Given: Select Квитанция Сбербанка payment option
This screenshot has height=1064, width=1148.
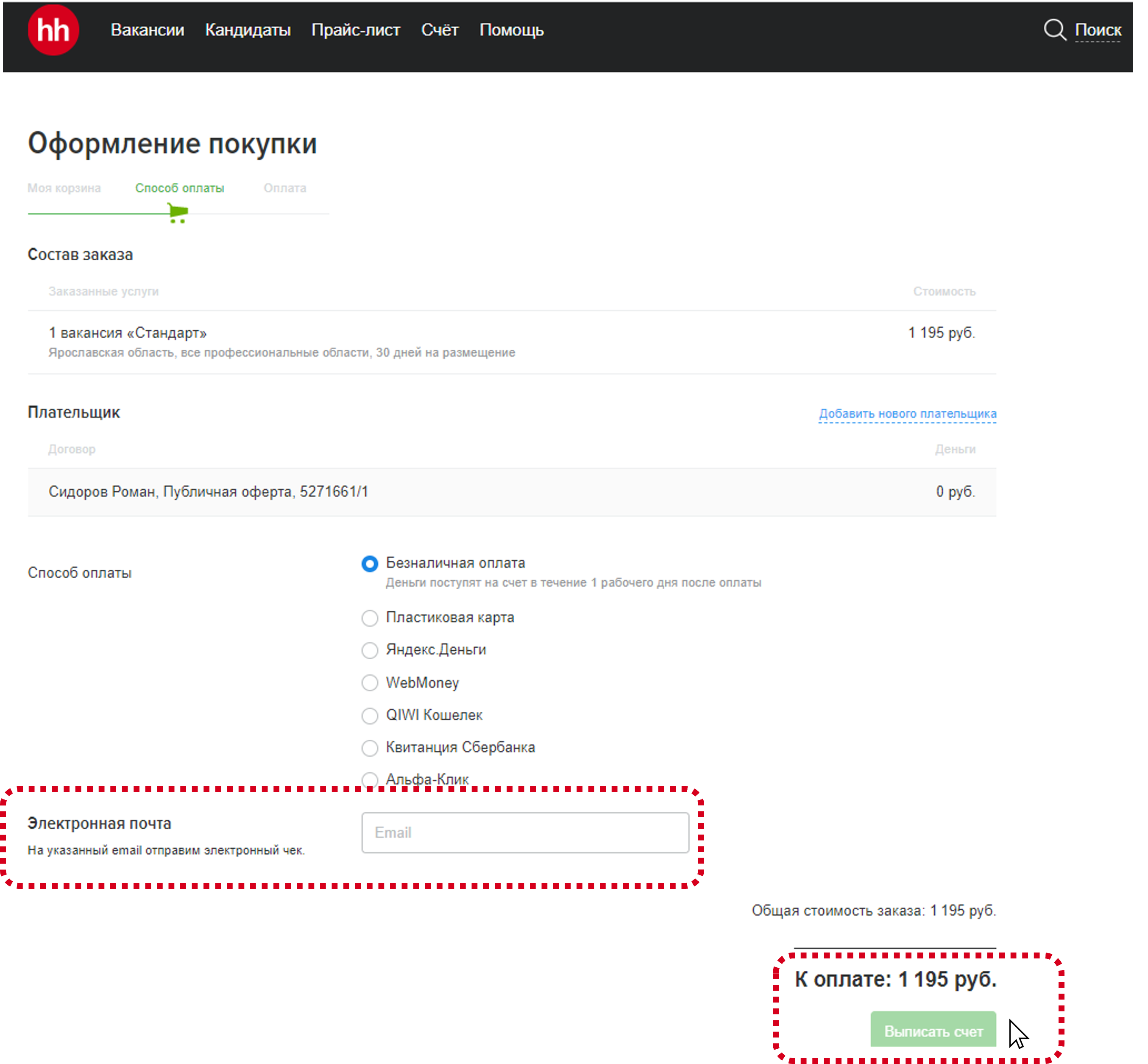Looking at the screenshot, I should [x=370, y=748].
